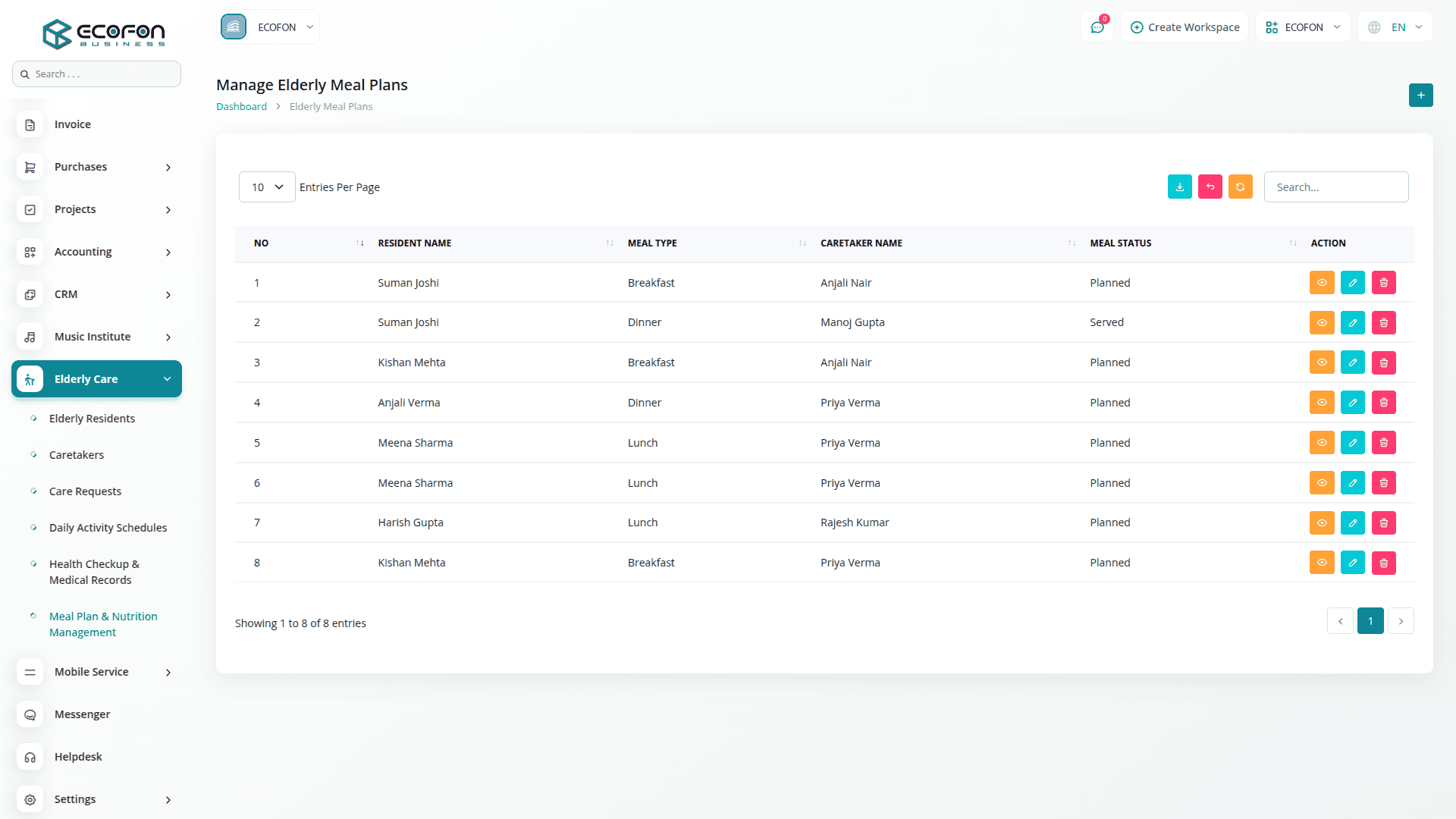The image size is (1456, 819).
Task: Click the table search input field
Action: point(1335,187)
